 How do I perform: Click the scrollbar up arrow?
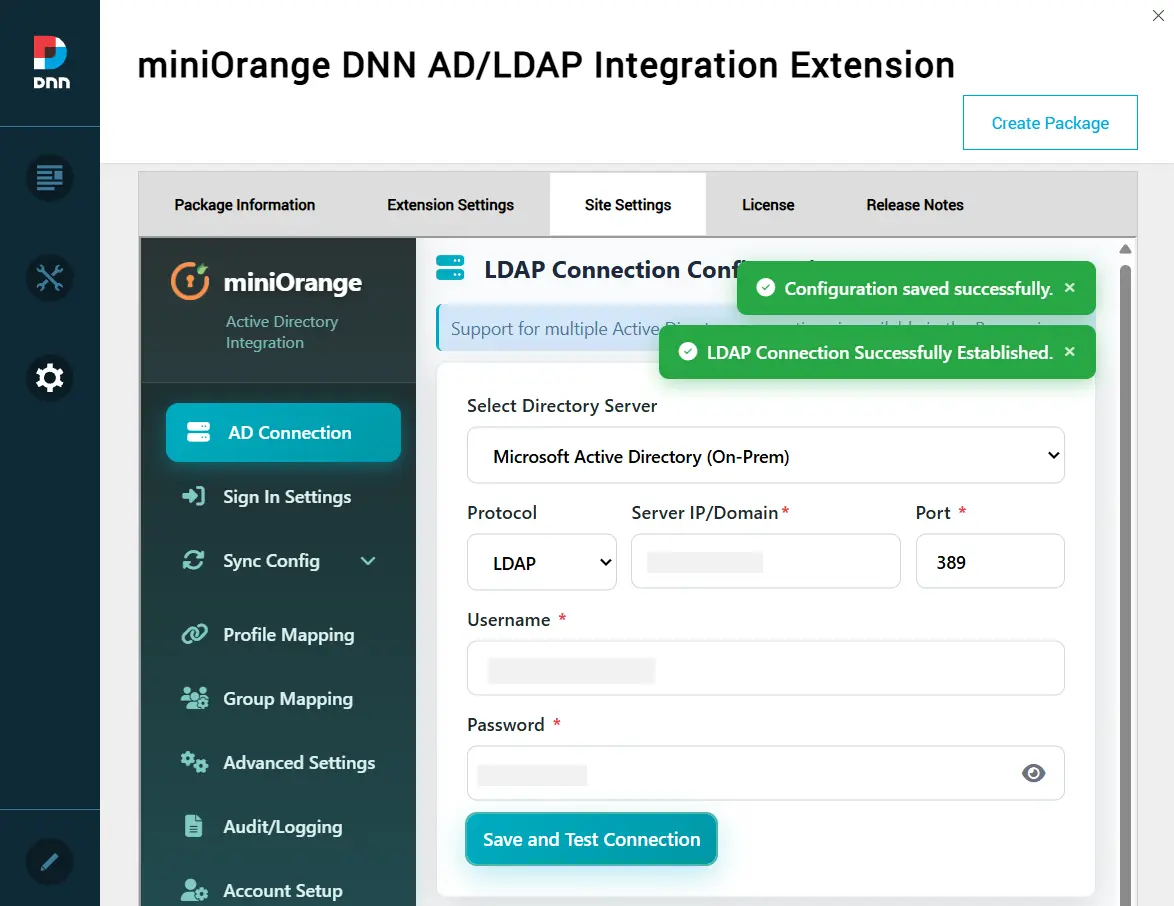click(1125, 249)
